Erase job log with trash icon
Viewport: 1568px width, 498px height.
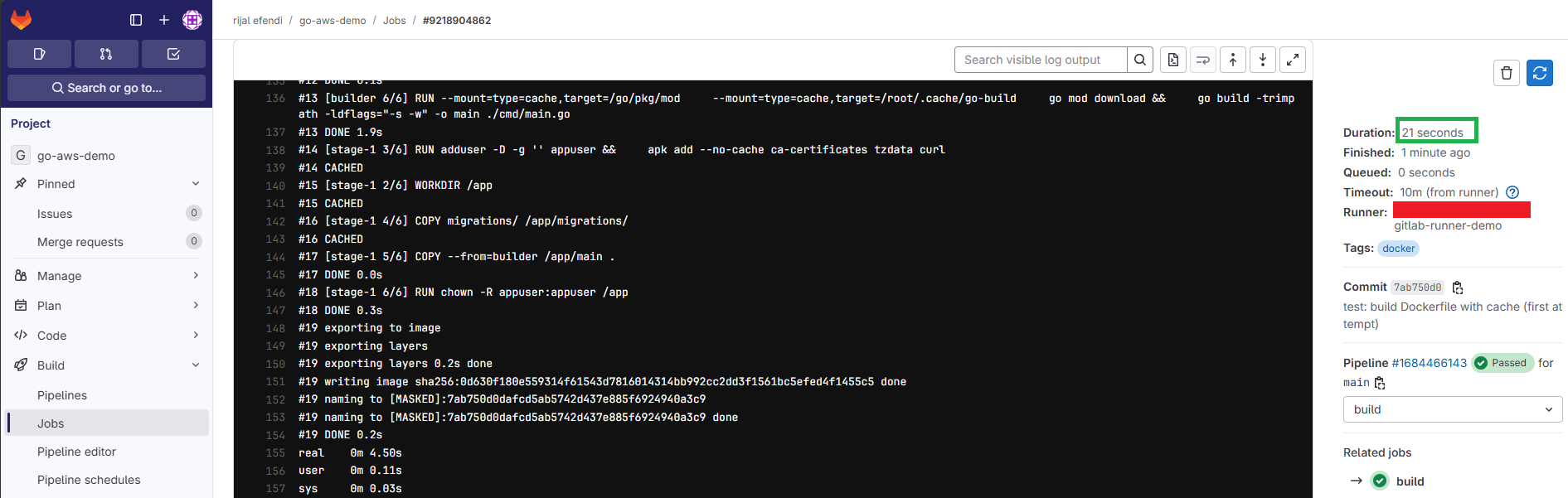[1507, 73]
